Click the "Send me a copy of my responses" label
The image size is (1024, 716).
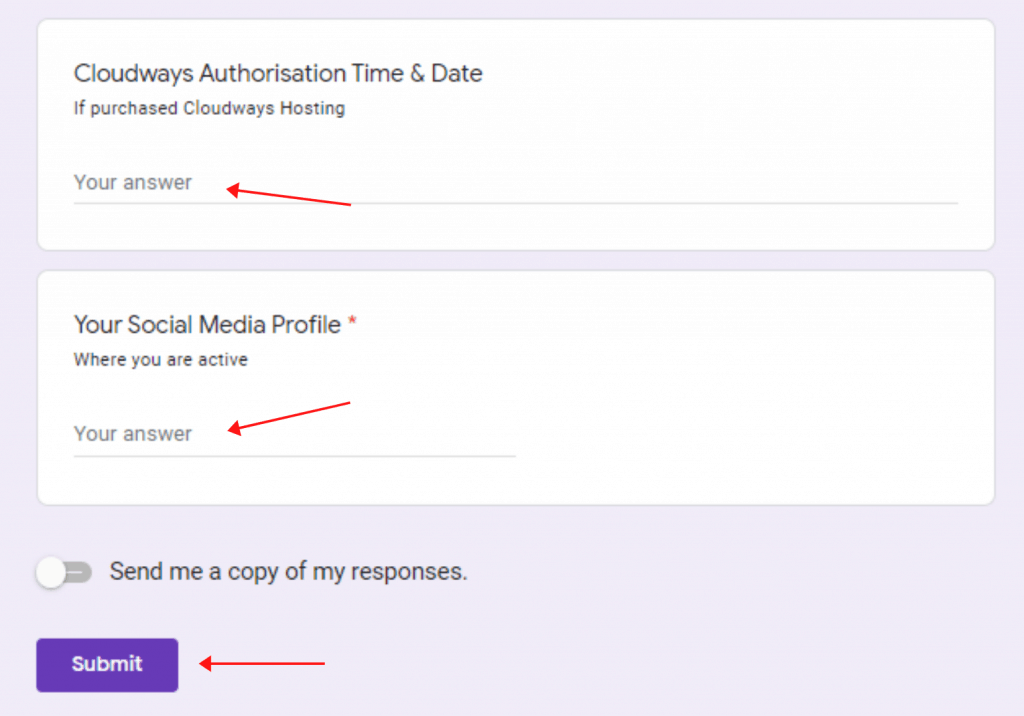tap(288, 572)
